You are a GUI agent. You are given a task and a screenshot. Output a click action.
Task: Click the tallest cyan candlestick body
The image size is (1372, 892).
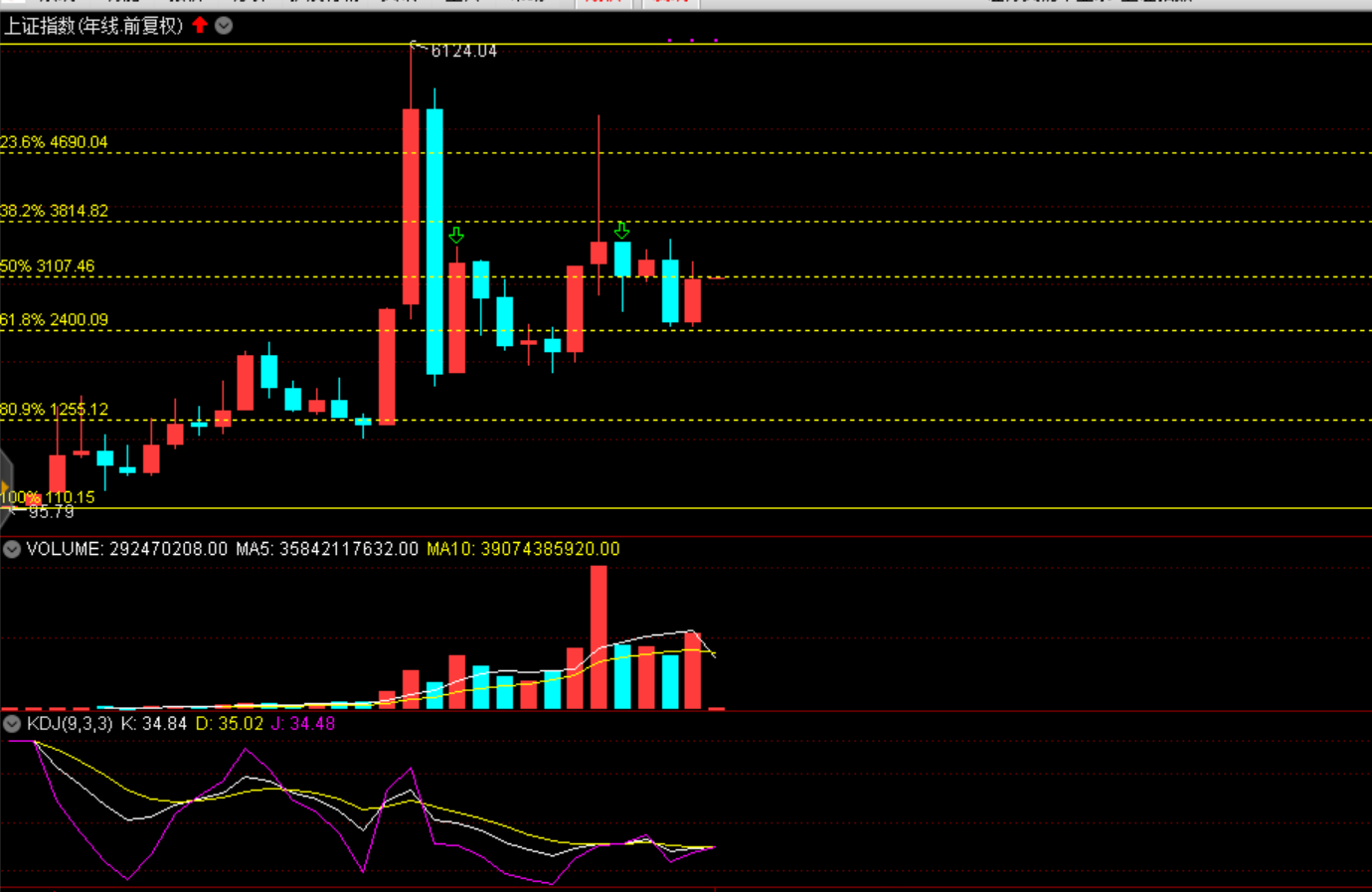click(x=434, y=242)
